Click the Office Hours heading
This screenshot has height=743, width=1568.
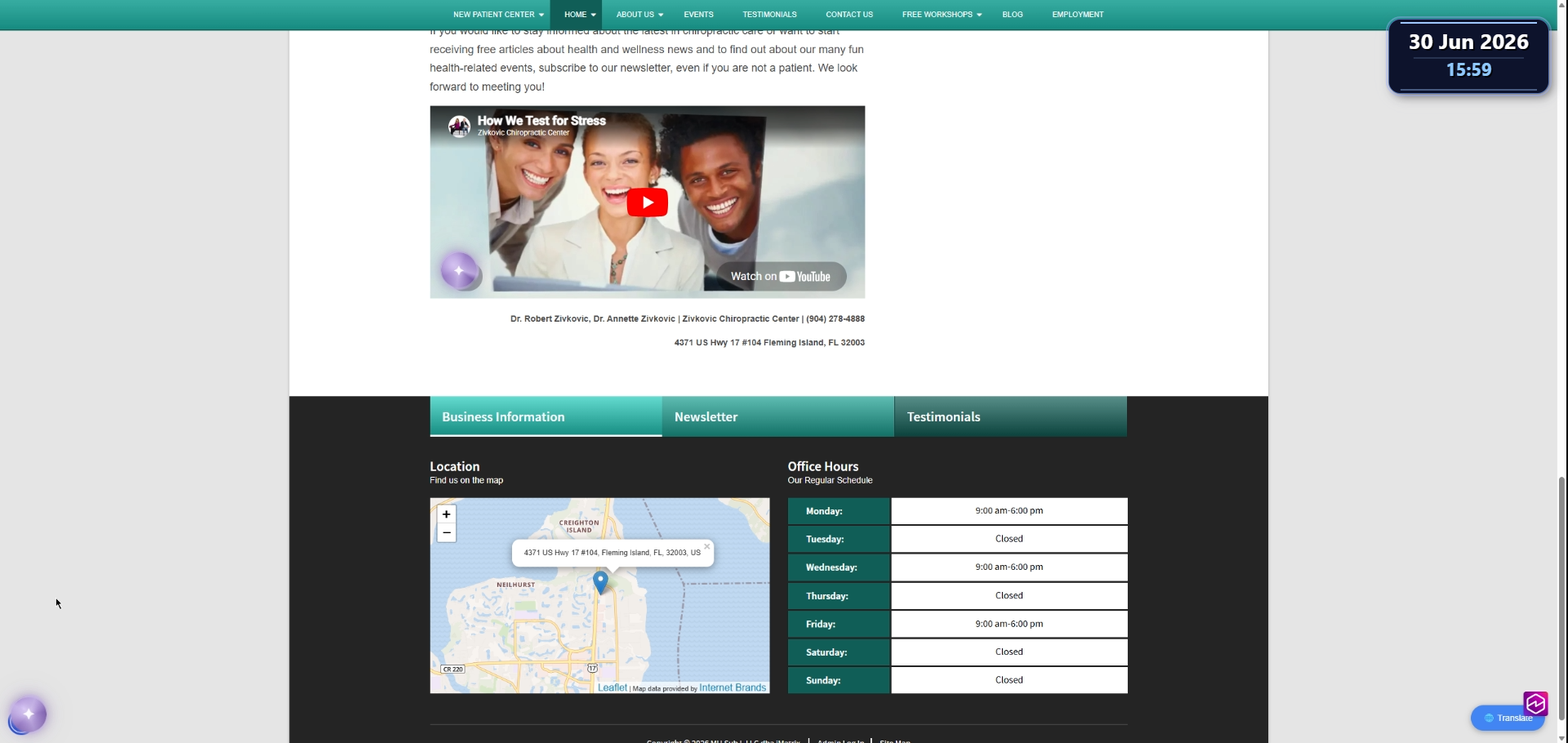coord(823,466)
